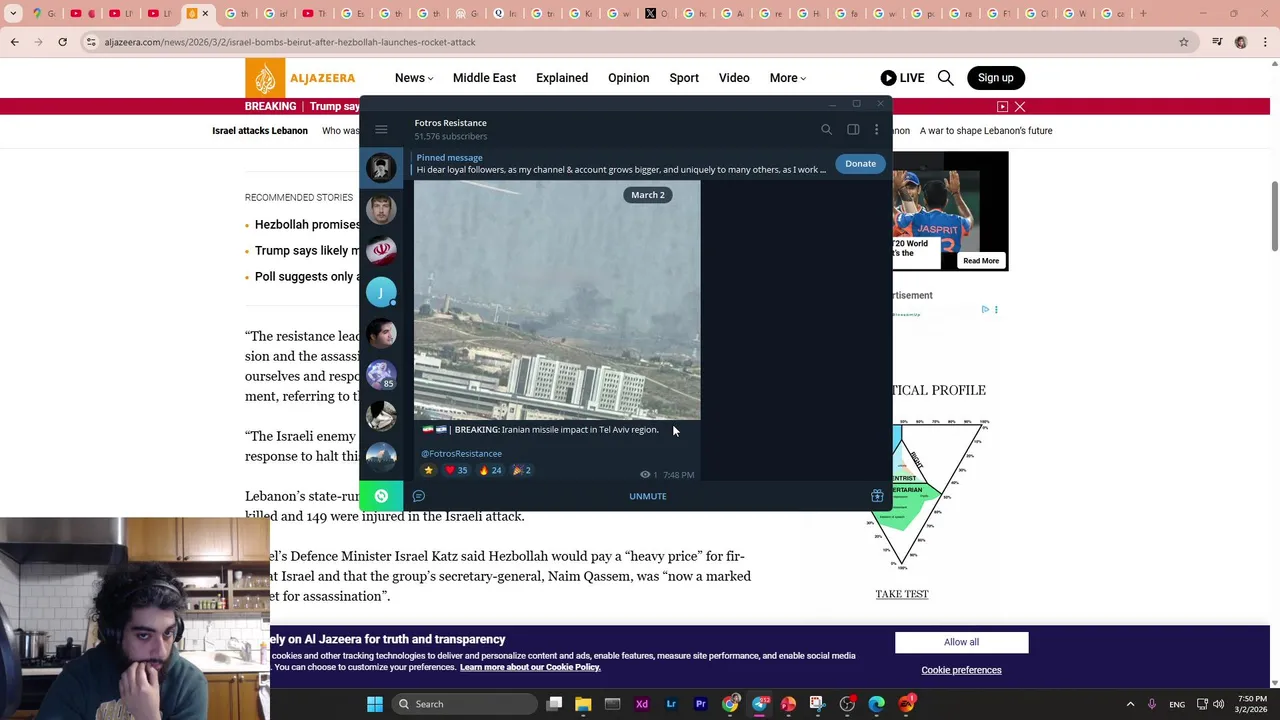Open the AdChoices icon near the advertisement
The width and height of the screenshot is (1280, 720).
[x=985, y=309]
